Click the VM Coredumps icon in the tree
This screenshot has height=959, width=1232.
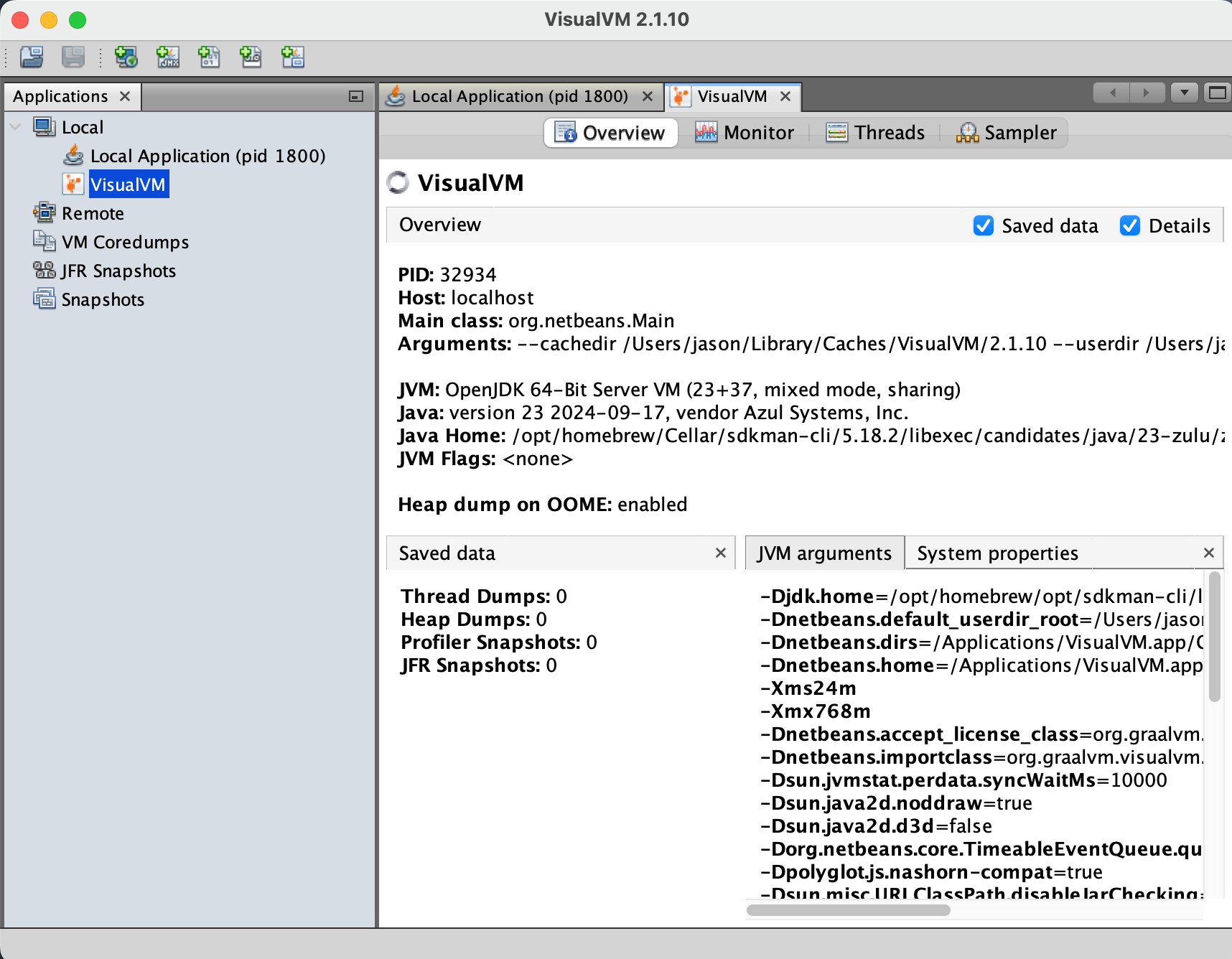(45, 242)
